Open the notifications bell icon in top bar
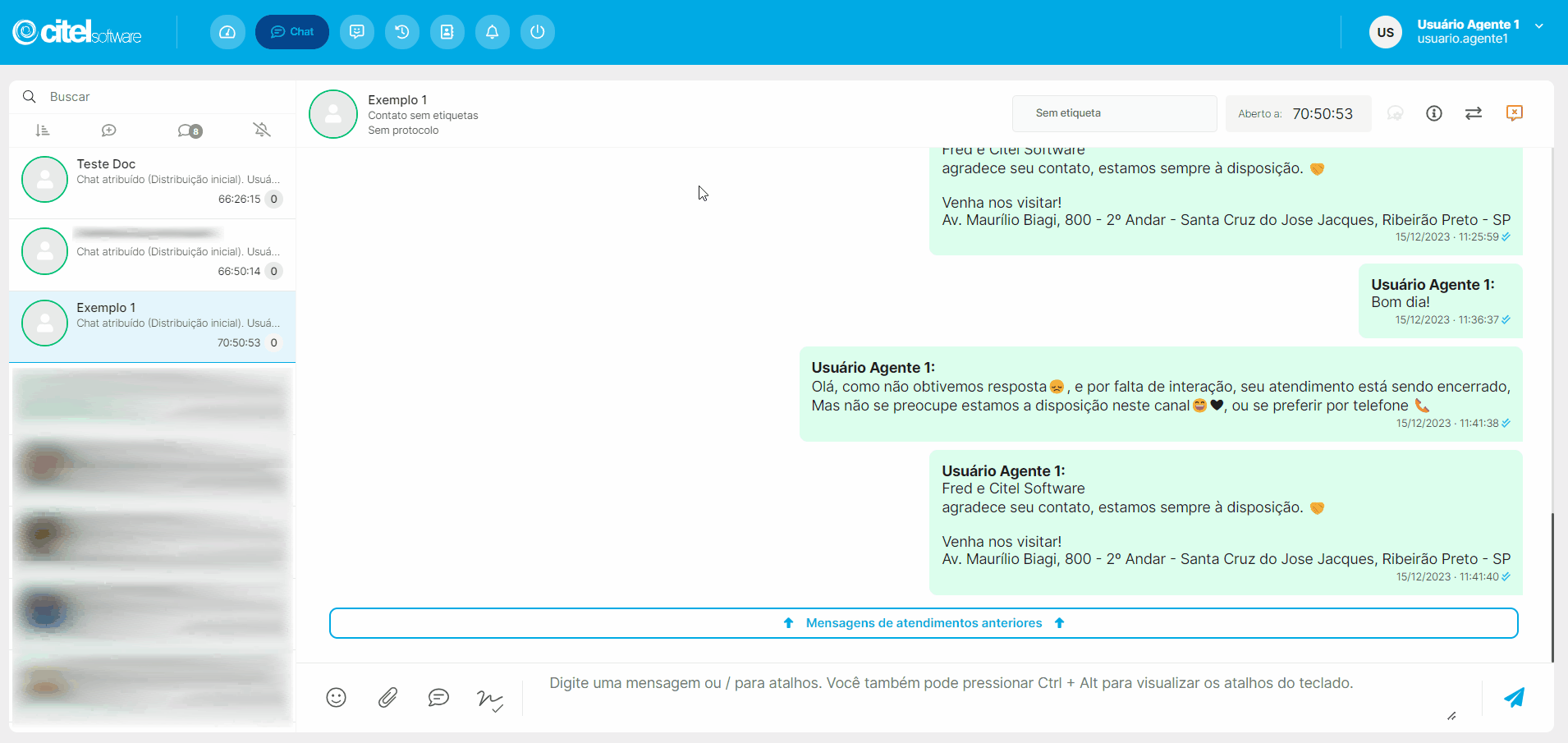 [x=493, y=32]
